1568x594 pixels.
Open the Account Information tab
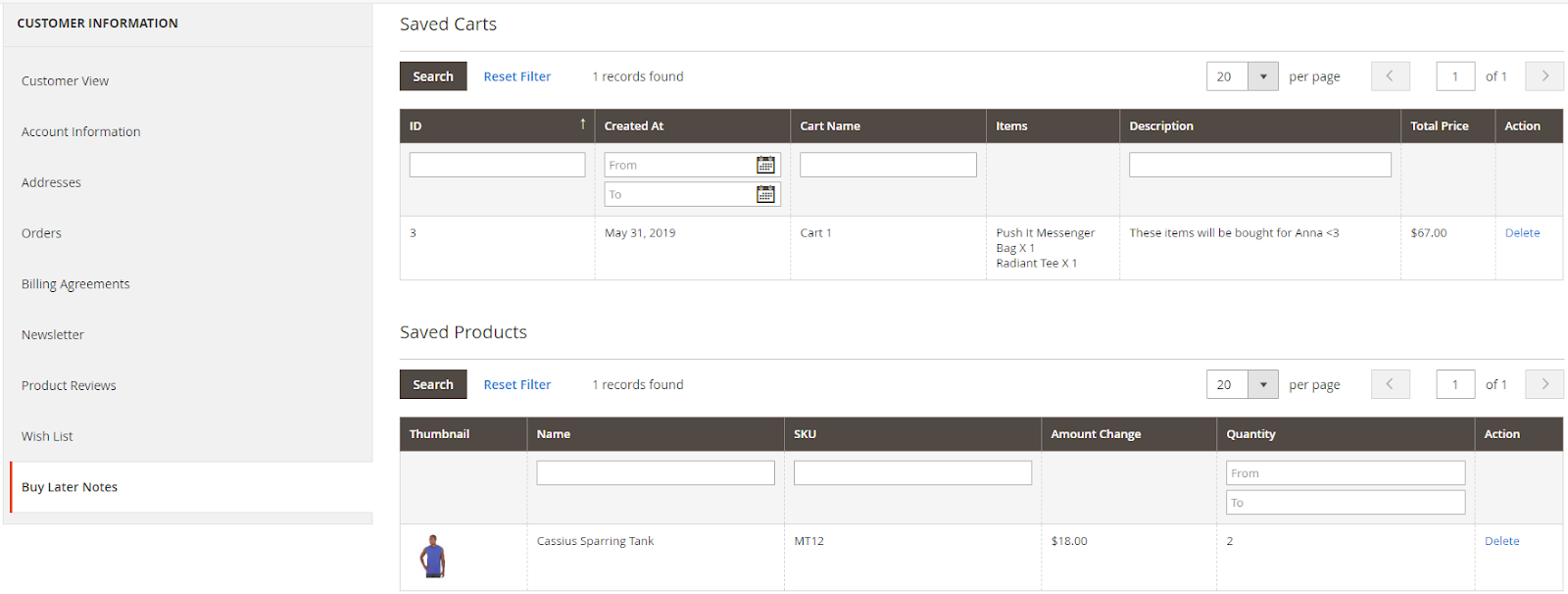pos(81,131)
